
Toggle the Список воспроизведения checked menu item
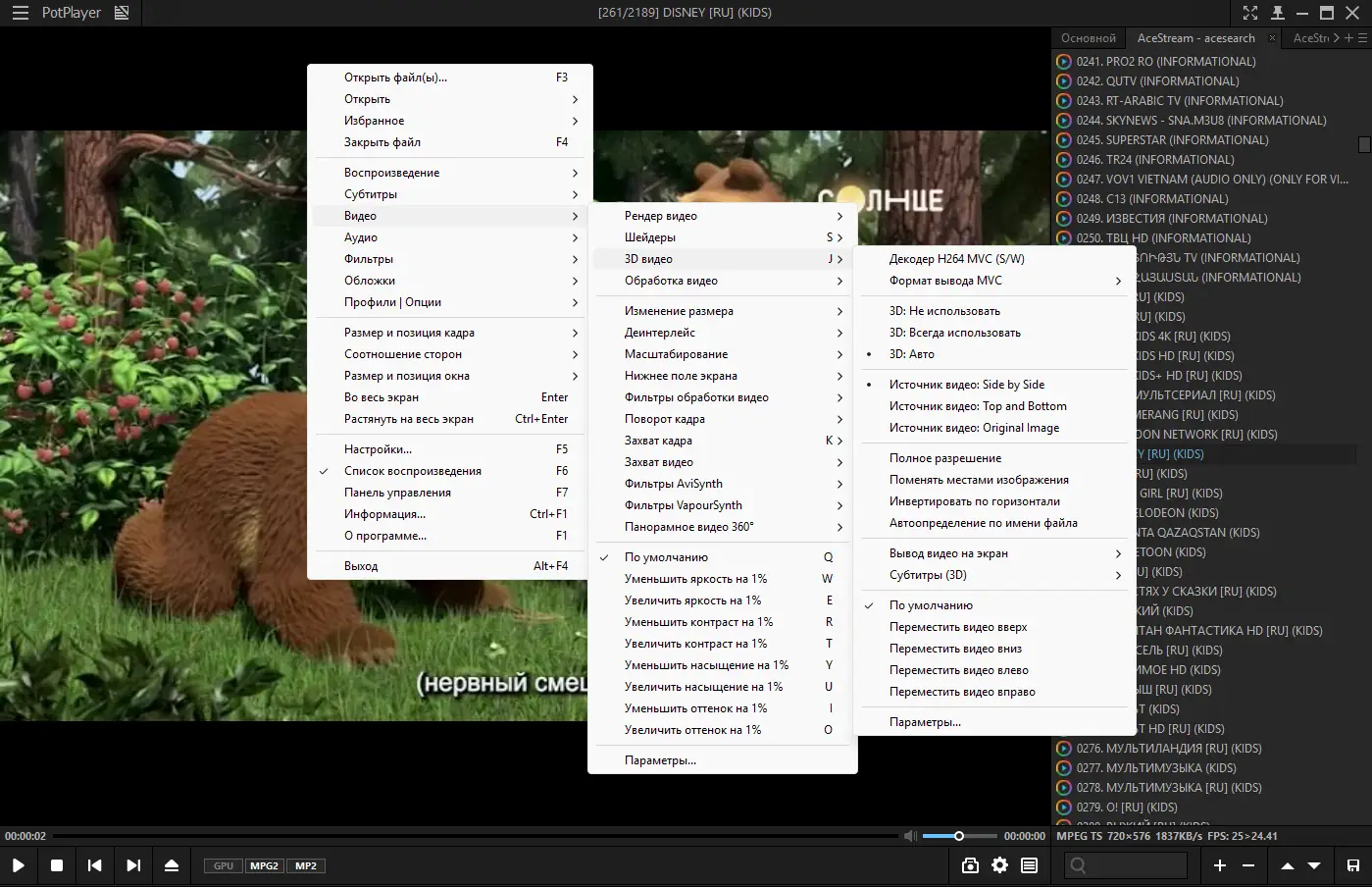[450, 471]
